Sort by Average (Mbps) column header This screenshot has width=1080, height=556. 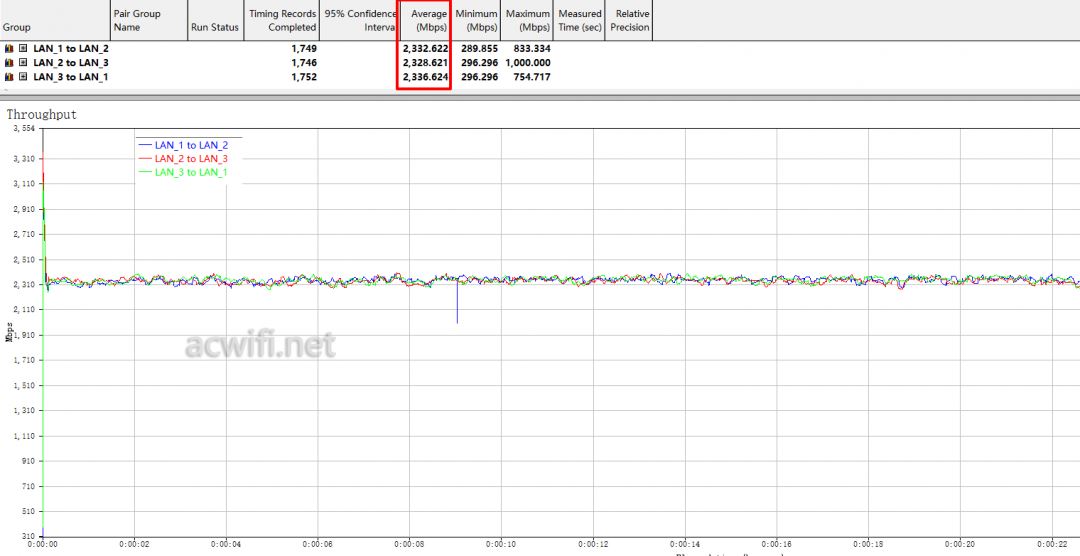click(x=425, y=20)
